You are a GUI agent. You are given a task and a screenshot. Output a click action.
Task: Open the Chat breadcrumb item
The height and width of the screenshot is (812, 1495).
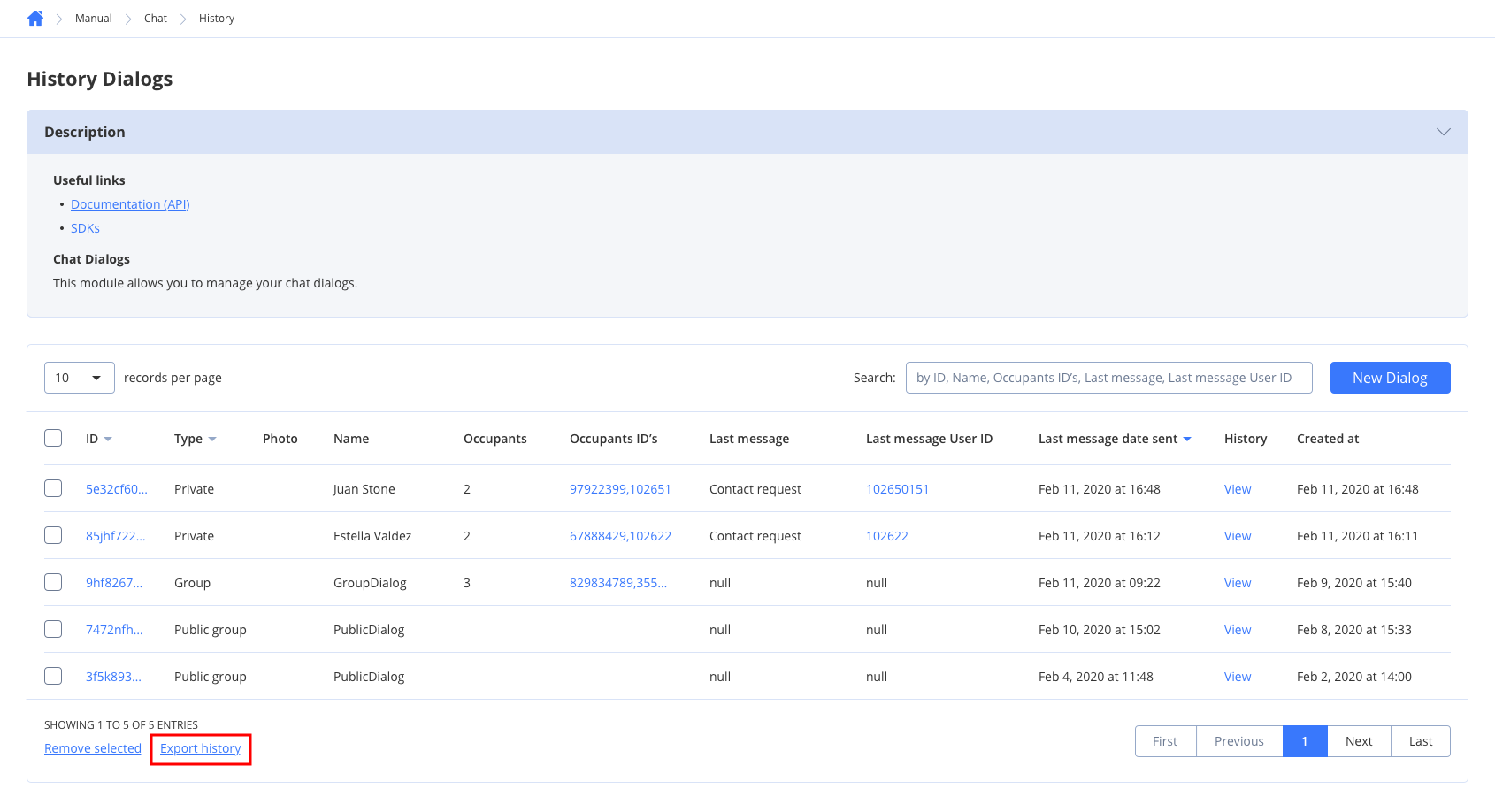[x=156, y=19]
